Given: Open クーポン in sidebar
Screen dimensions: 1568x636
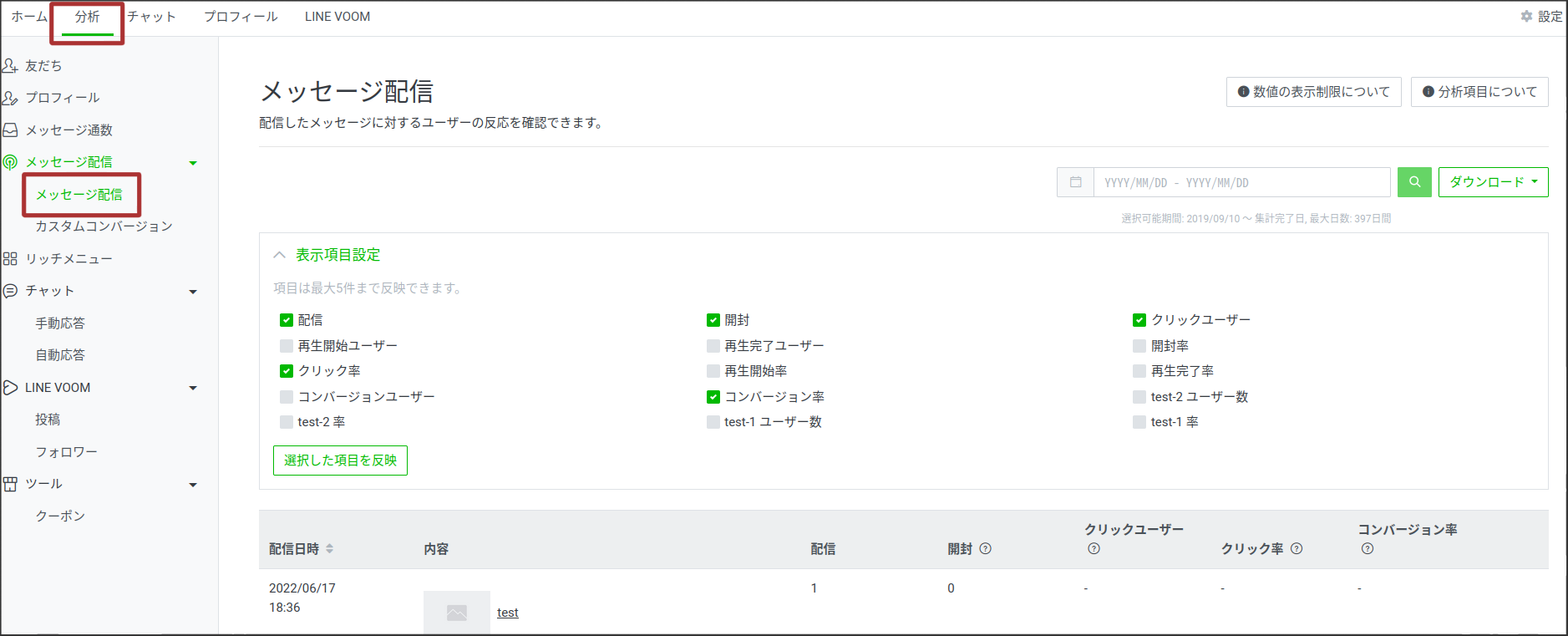Looking at the screenshot, I should tap(60, 516).
